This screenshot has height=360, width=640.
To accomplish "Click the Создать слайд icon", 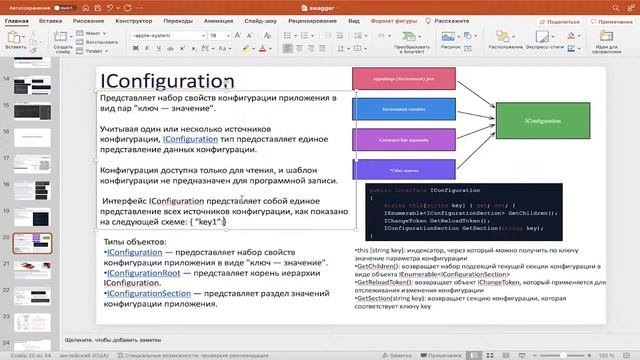I will point(60,36).
